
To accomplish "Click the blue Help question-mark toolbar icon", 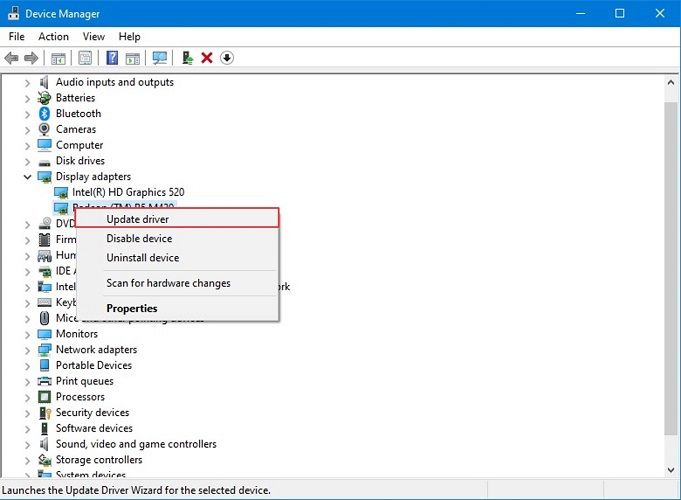I will pos(112,58).
